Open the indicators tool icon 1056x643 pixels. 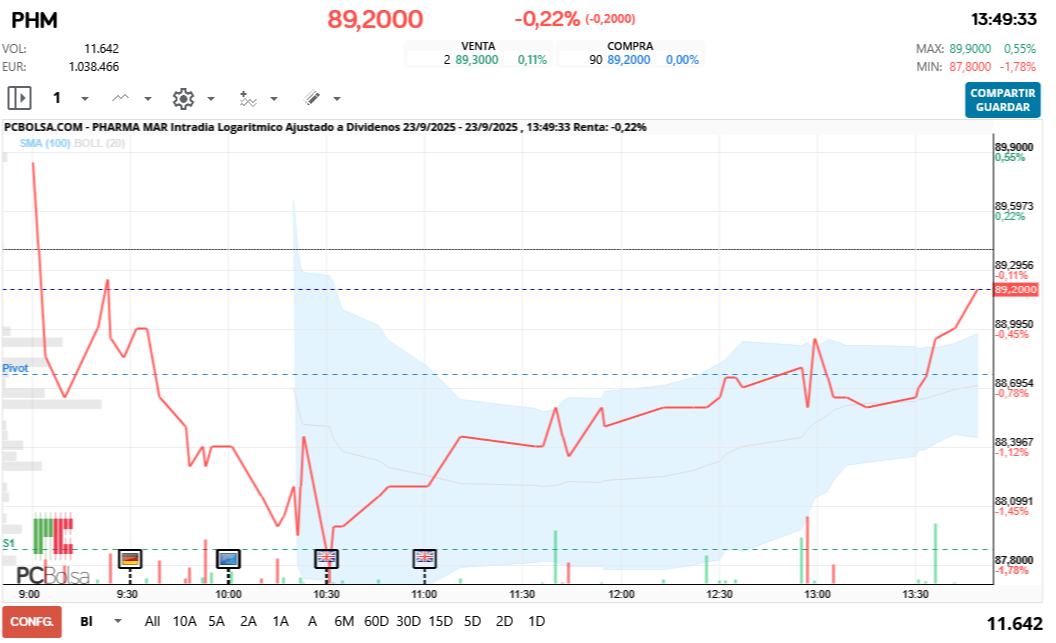[x=248, y=99]
